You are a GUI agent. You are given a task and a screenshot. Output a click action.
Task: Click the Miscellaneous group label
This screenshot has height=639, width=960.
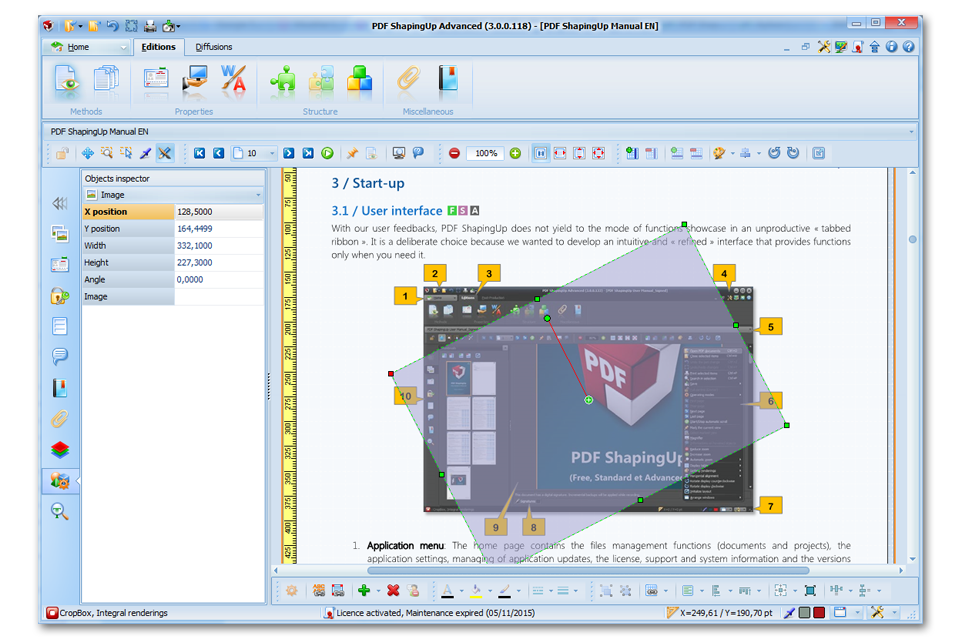coord(428,111)
